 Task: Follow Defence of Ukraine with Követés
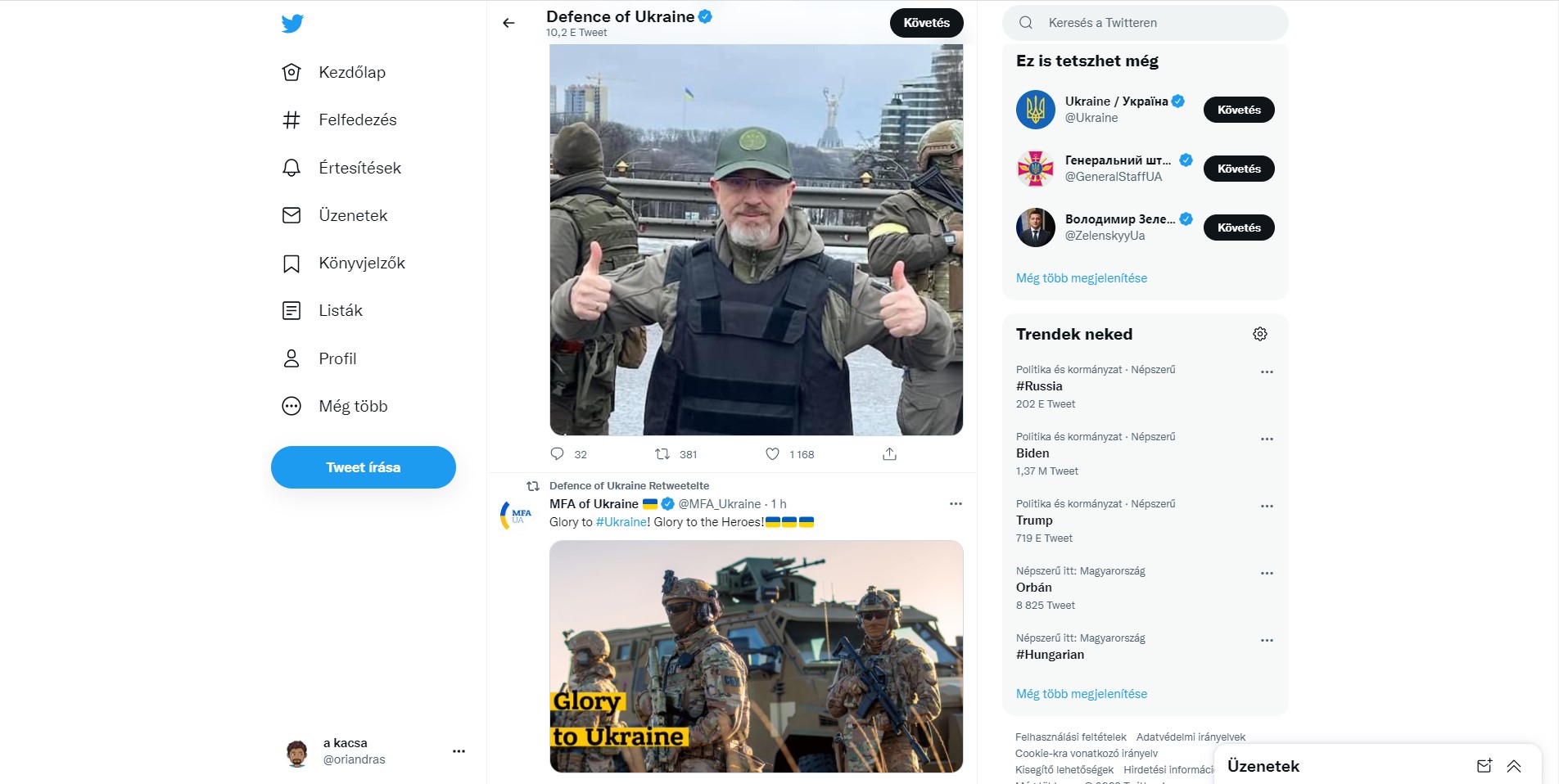click(927, 23)
